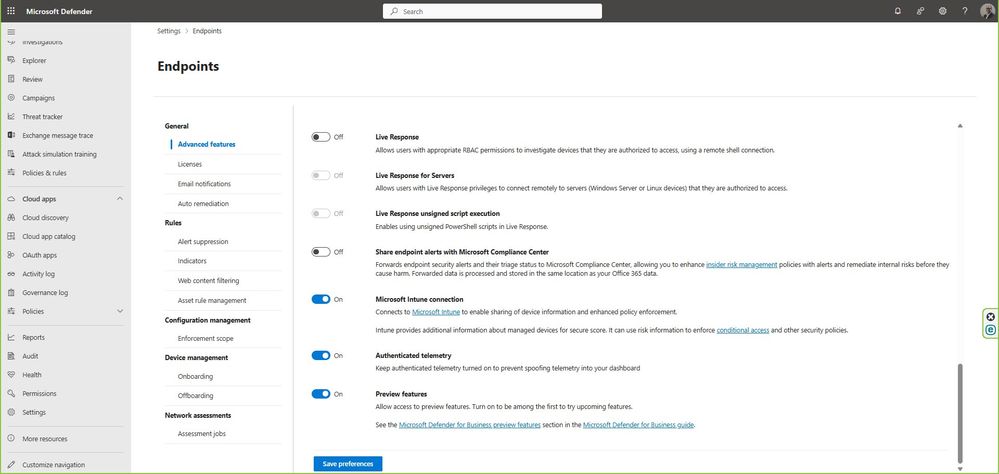Turn off Microsoft Intune connection toggle
The width and height of the screenshot is (999, 474).
point(320,299)
